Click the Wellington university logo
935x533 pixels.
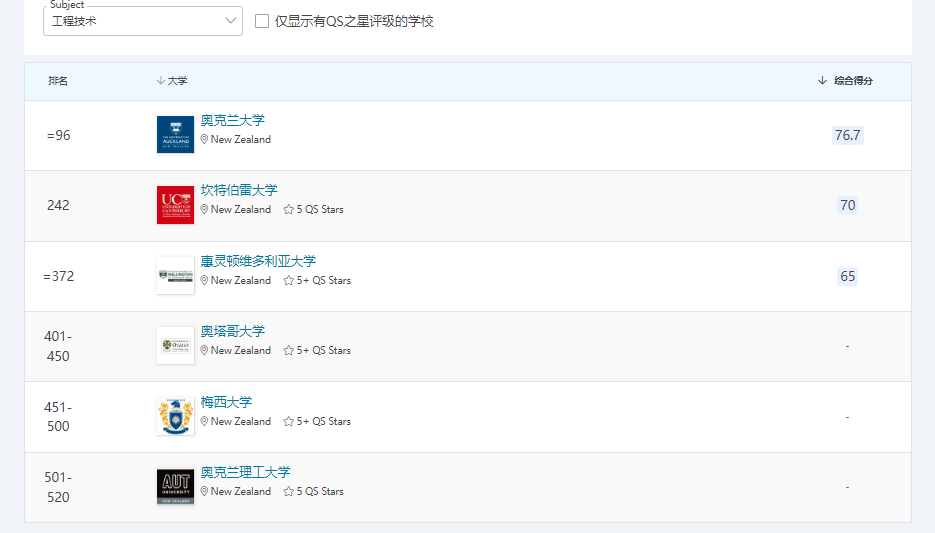(x=175, y=275)
